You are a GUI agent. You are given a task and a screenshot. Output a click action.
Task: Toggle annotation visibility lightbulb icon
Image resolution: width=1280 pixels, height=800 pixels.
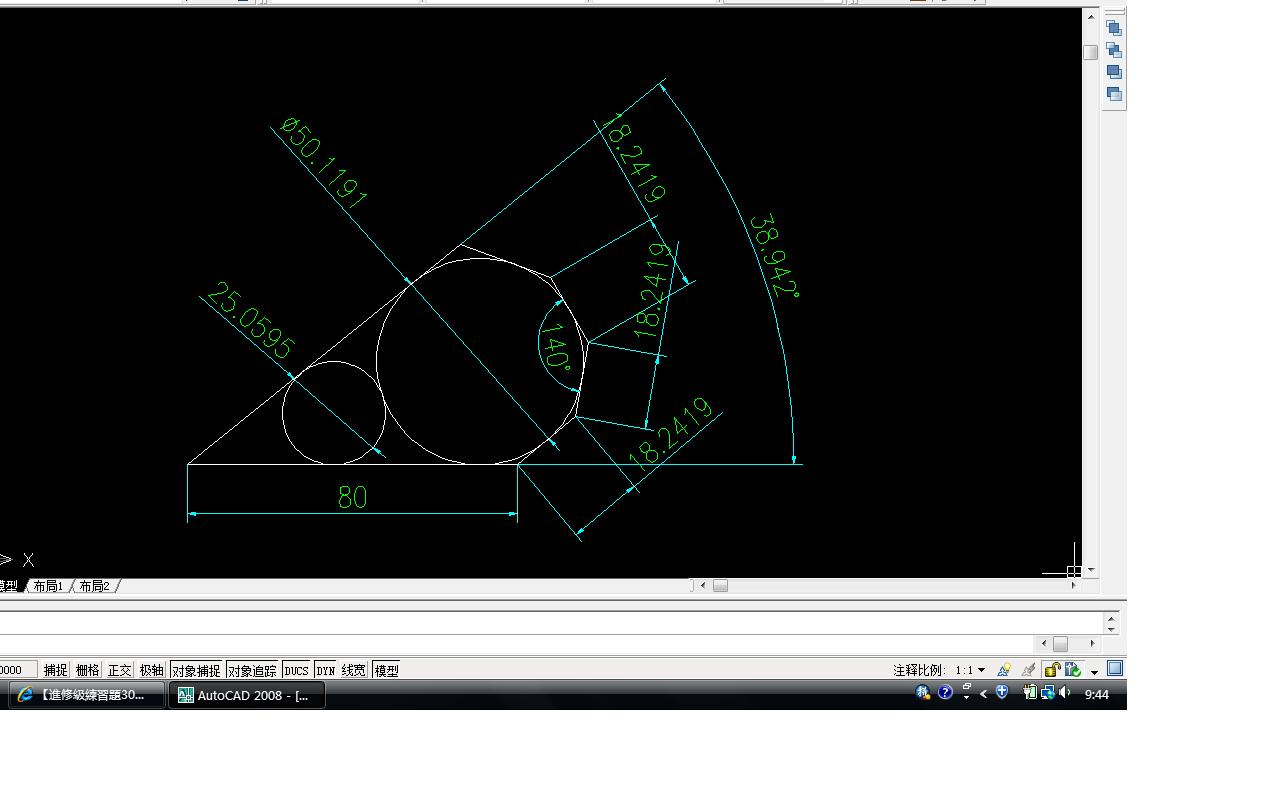point(1004,669)
